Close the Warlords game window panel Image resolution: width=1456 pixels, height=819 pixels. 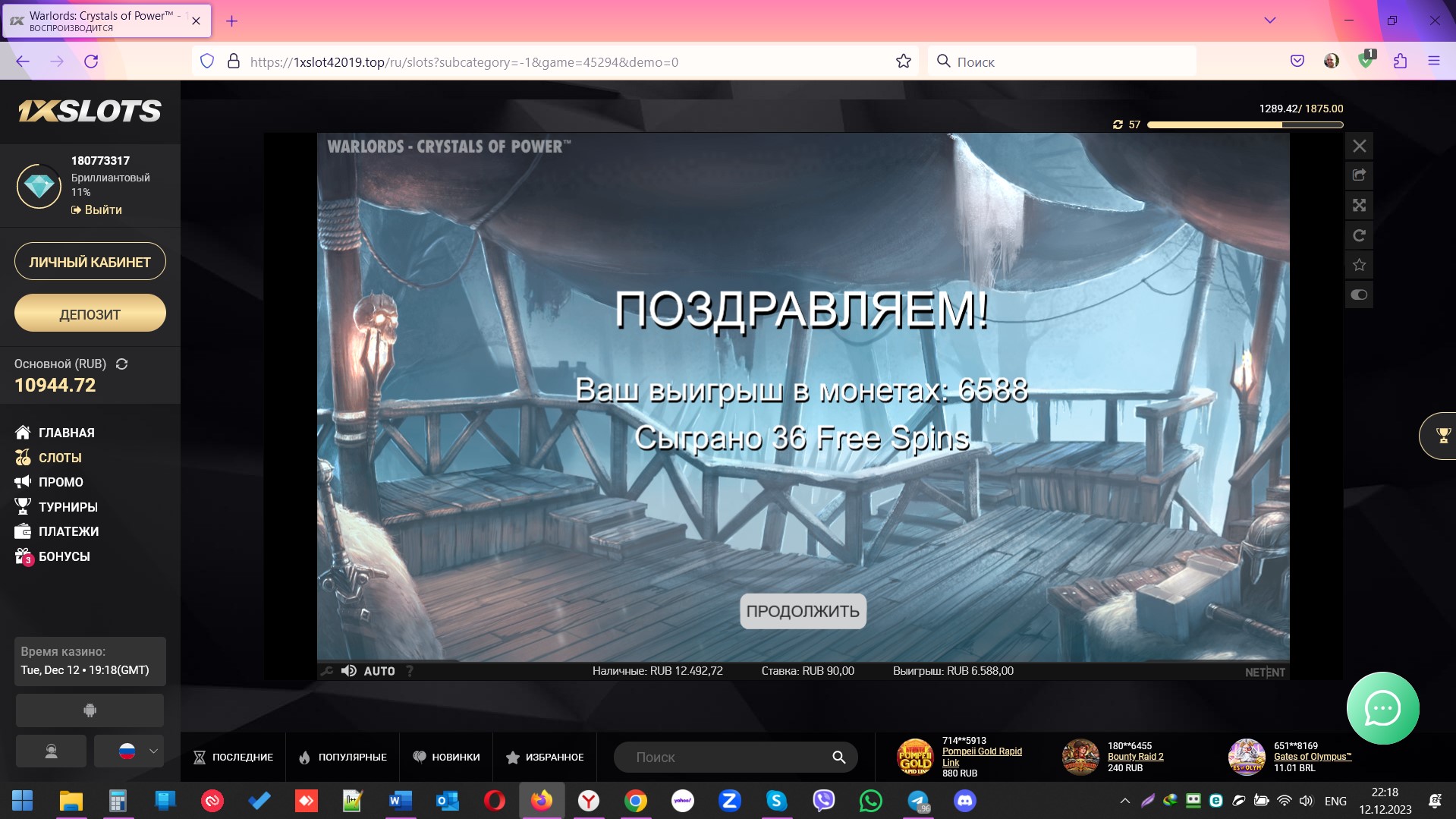tap(1359, 146)
